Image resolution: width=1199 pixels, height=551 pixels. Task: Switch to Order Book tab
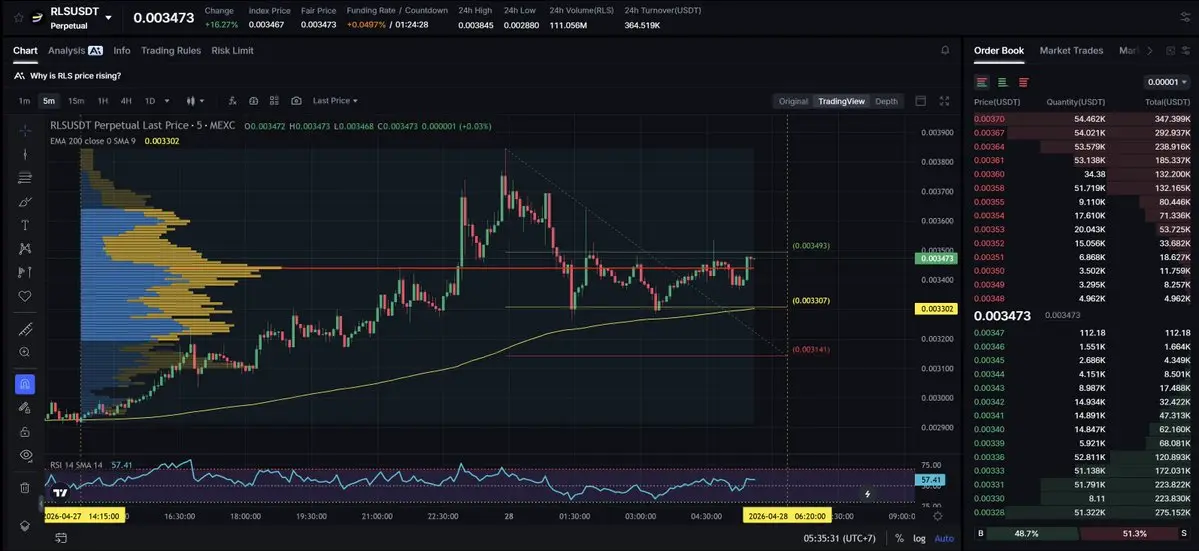click(x=999, y=50)
